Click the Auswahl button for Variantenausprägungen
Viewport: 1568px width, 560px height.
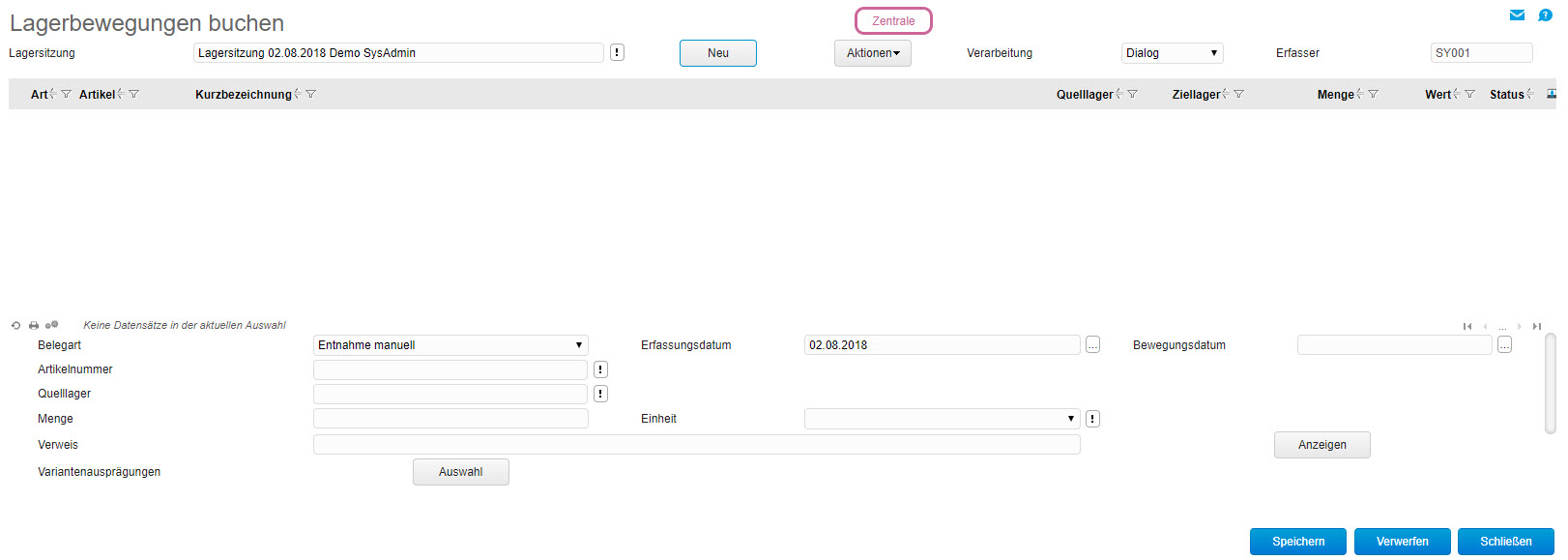461,472
